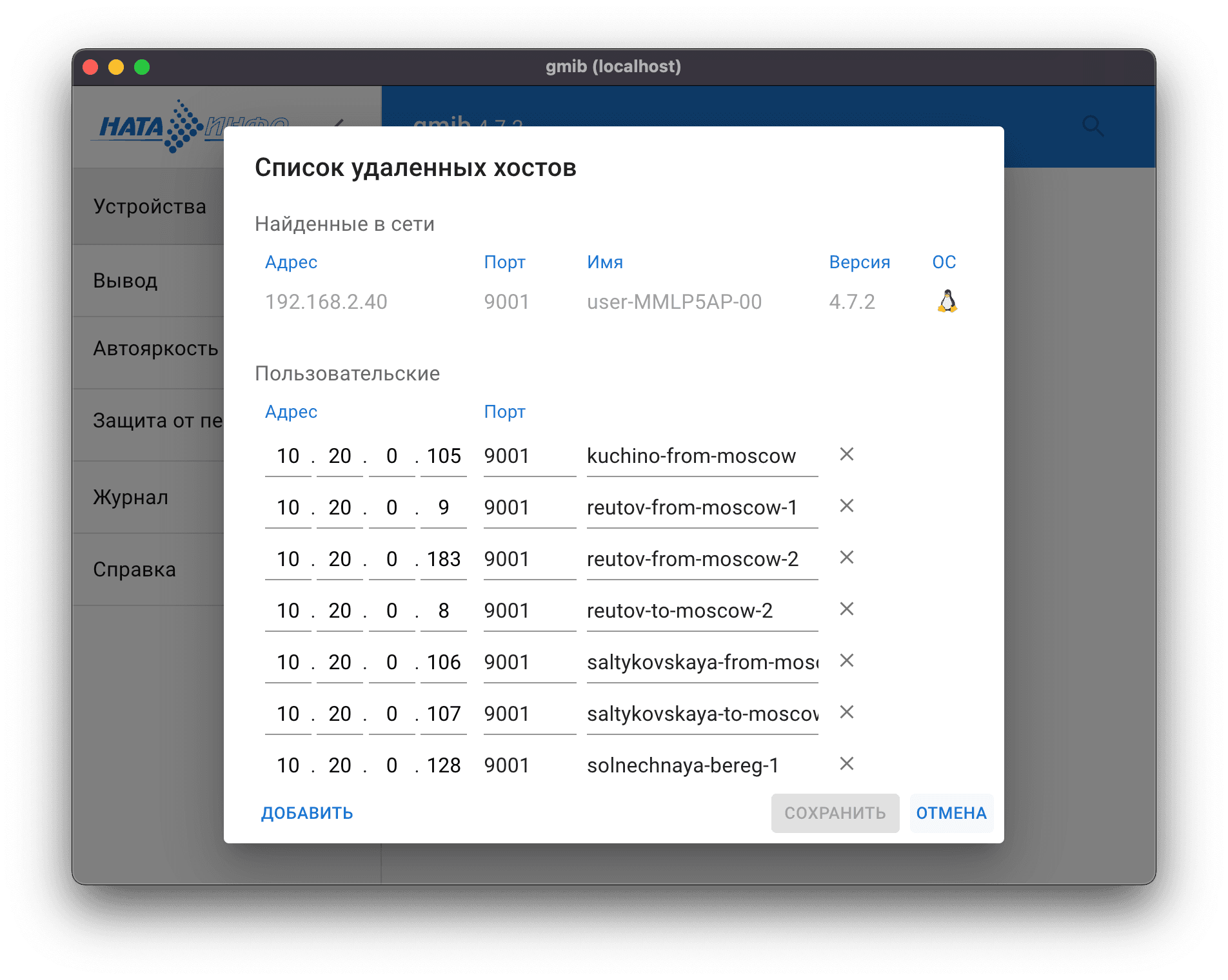Remove the saltykovskaya-from-moscow host entry
This screenshot has height=980, width=1228.
(x=847, y=661)
